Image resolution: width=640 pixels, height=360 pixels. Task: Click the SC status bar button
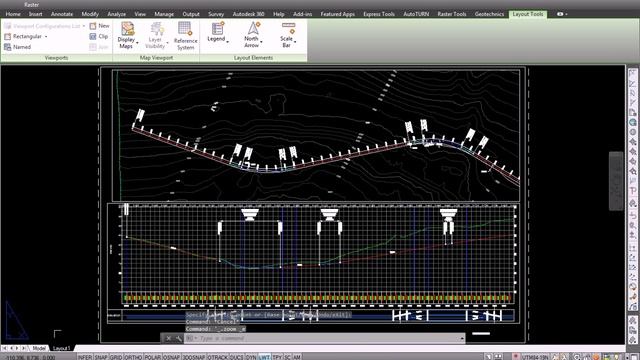pyautogui.click(x=287, y=357)
